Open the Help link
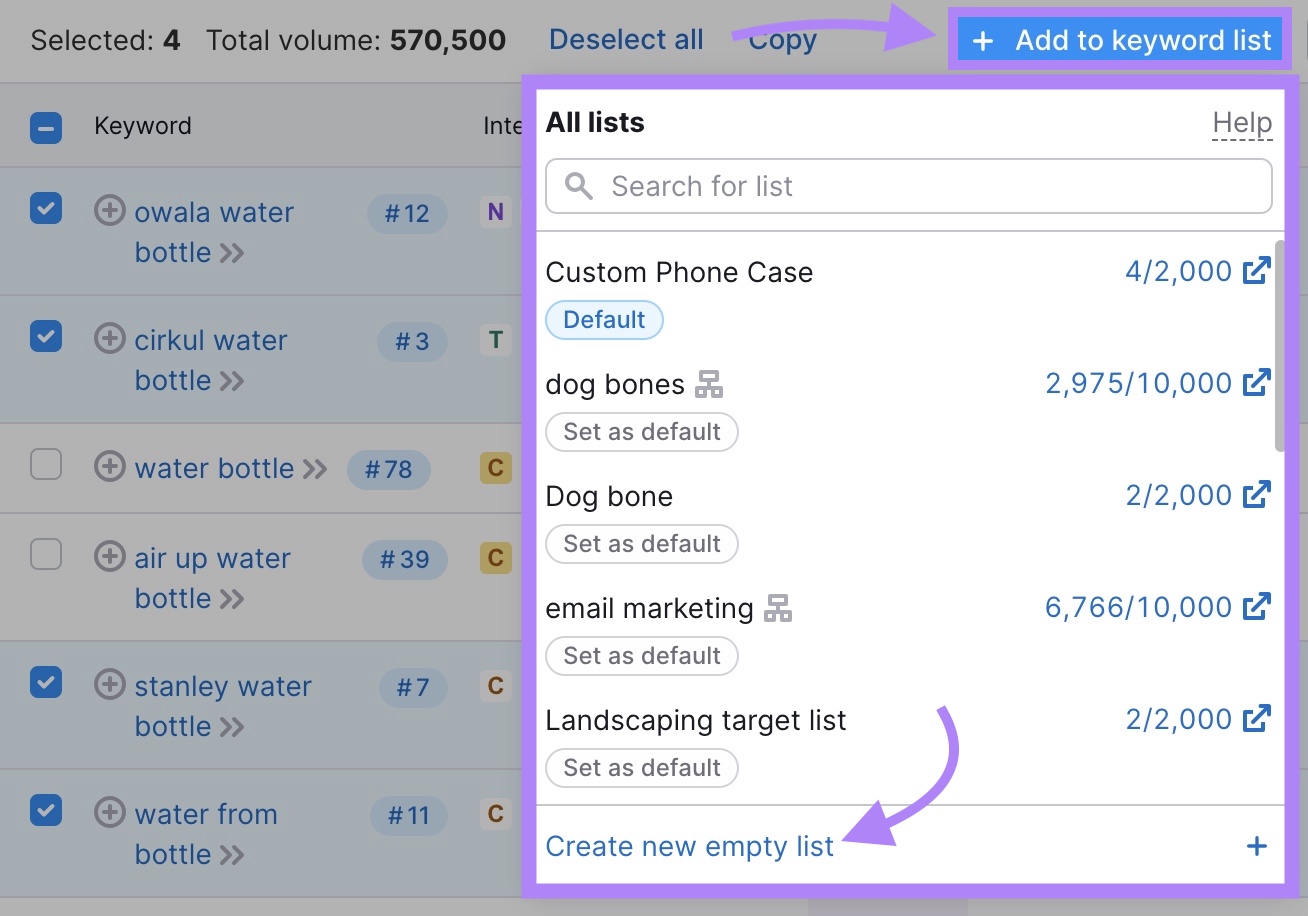Screen dimensions: 1308x916 click(x=1242, y=122)
